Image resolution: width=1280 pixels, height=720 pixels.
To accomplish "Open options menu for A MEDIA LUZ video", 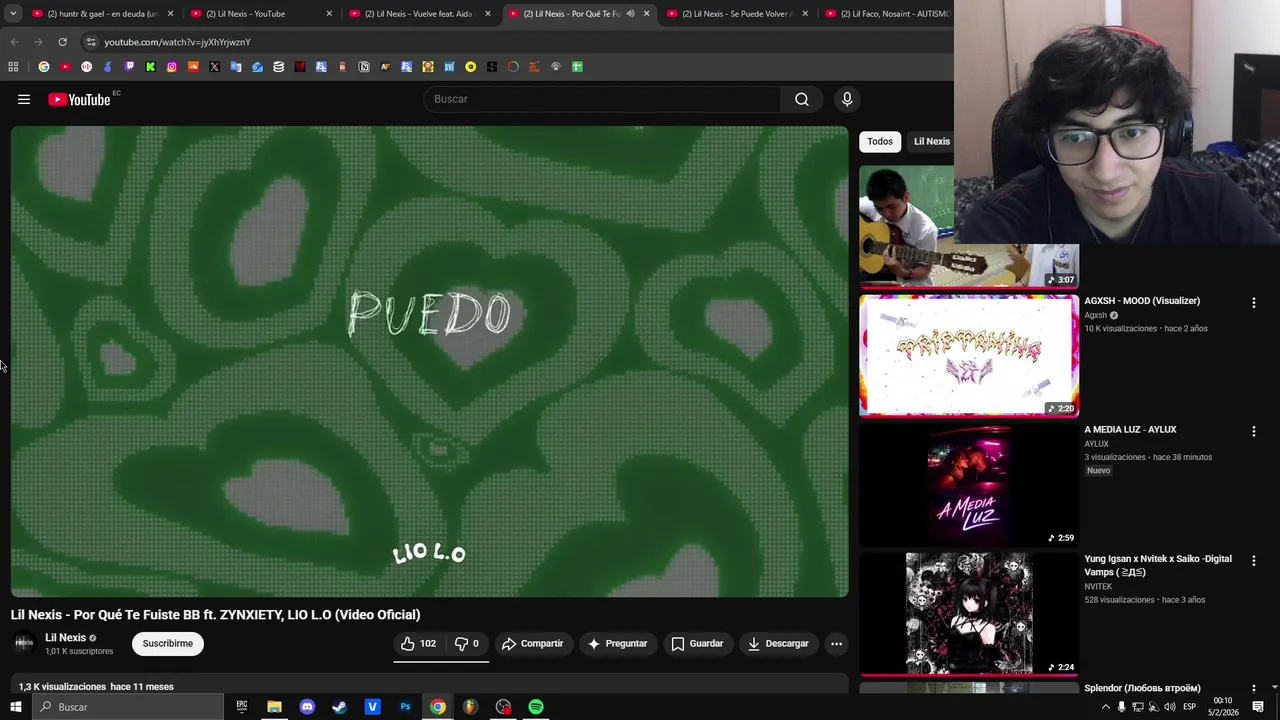I will 1254,431.
